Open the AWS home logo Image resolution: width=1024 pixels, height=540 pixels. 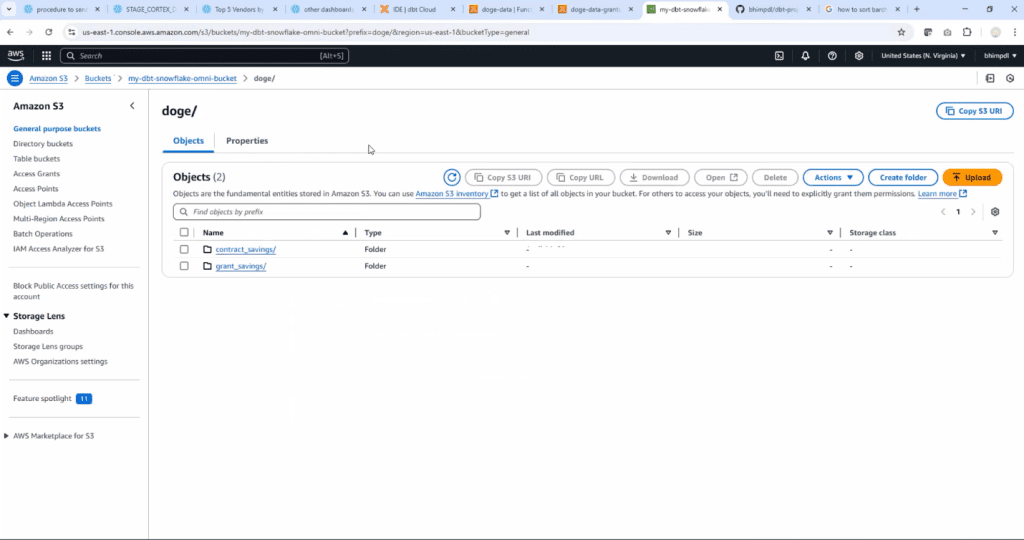16,56
